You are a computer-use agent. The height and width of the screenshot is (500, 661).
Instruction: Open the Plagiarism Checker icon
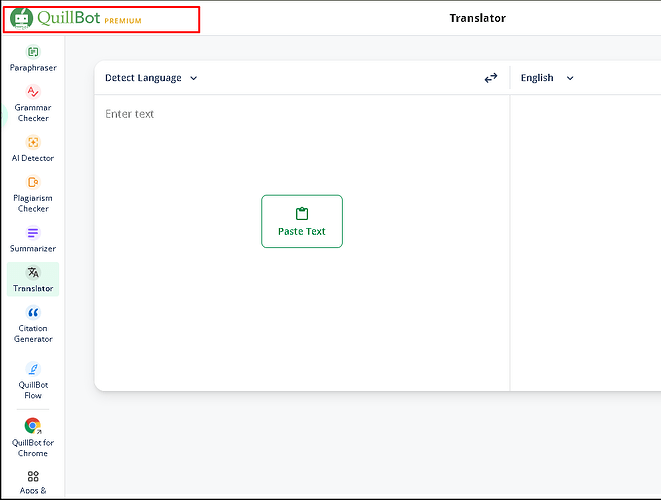coord(33,182)
